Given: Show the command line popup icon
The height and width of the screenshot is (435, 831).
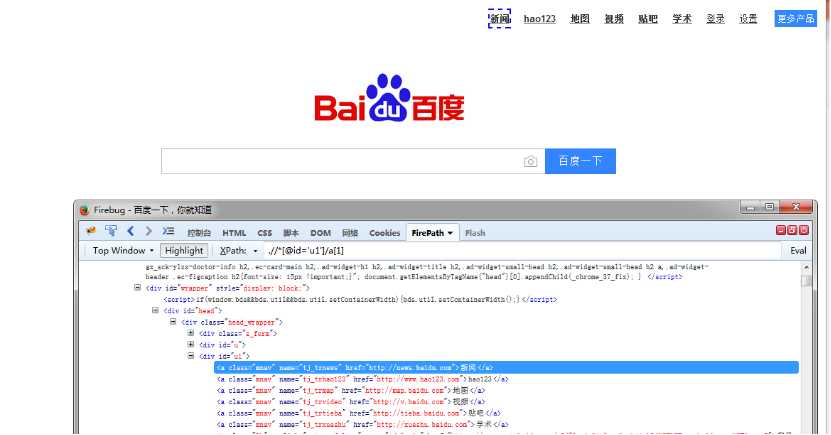Looking at the screenshot, I should tap(168, 231).
